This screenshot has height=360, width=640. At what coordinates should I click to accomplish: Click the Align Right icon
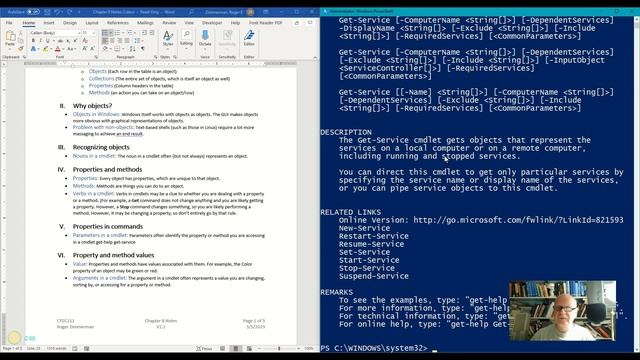(120, 41)
